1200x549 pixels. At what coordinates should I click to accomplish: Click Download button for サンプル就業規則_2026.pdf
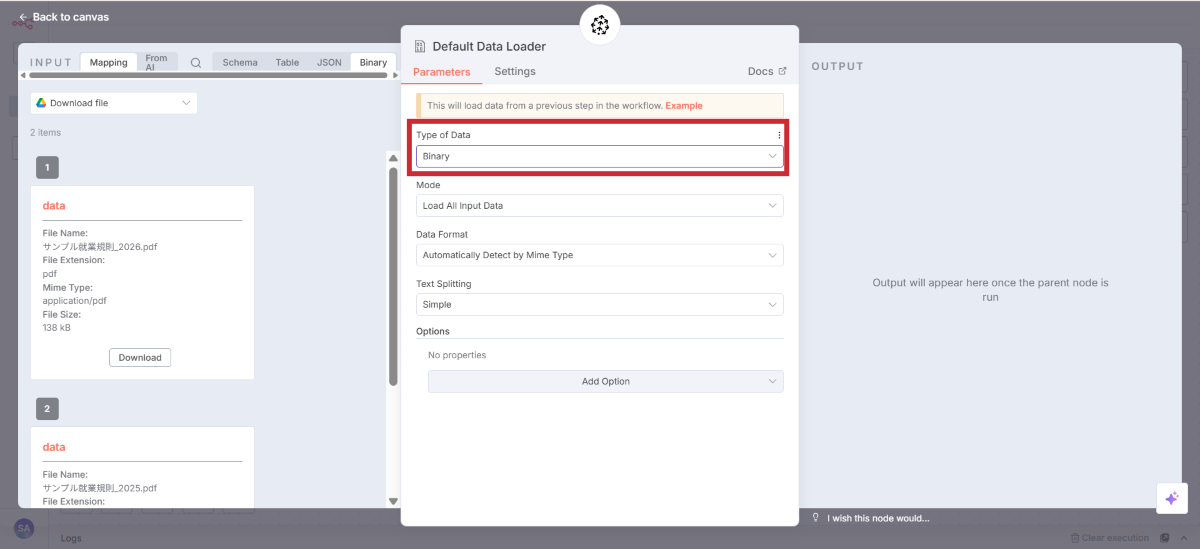point(140,358)
